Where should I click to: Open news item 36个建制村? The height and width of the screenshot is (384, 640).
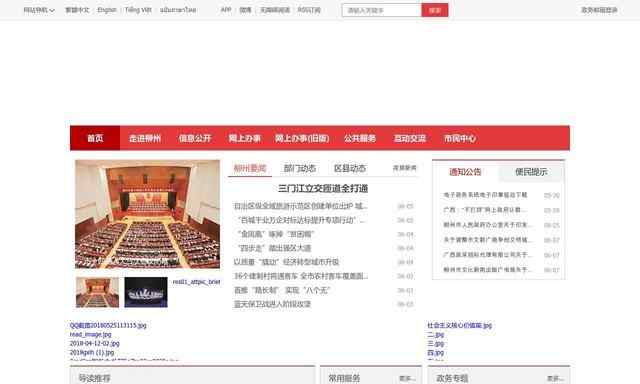tap(301, 276)
